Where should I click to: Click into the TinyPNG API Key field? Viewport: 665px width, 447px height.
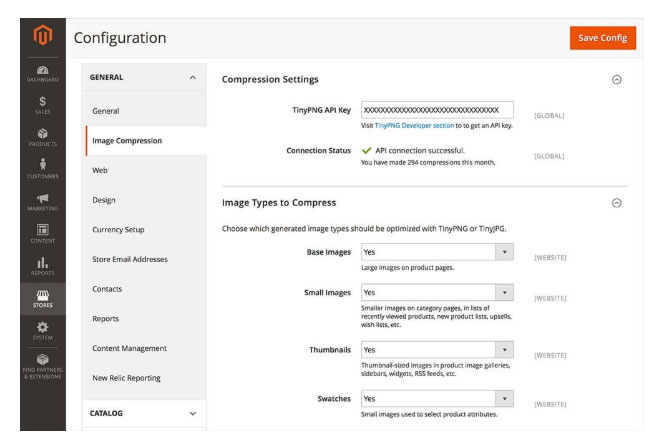tap(437, 110)
